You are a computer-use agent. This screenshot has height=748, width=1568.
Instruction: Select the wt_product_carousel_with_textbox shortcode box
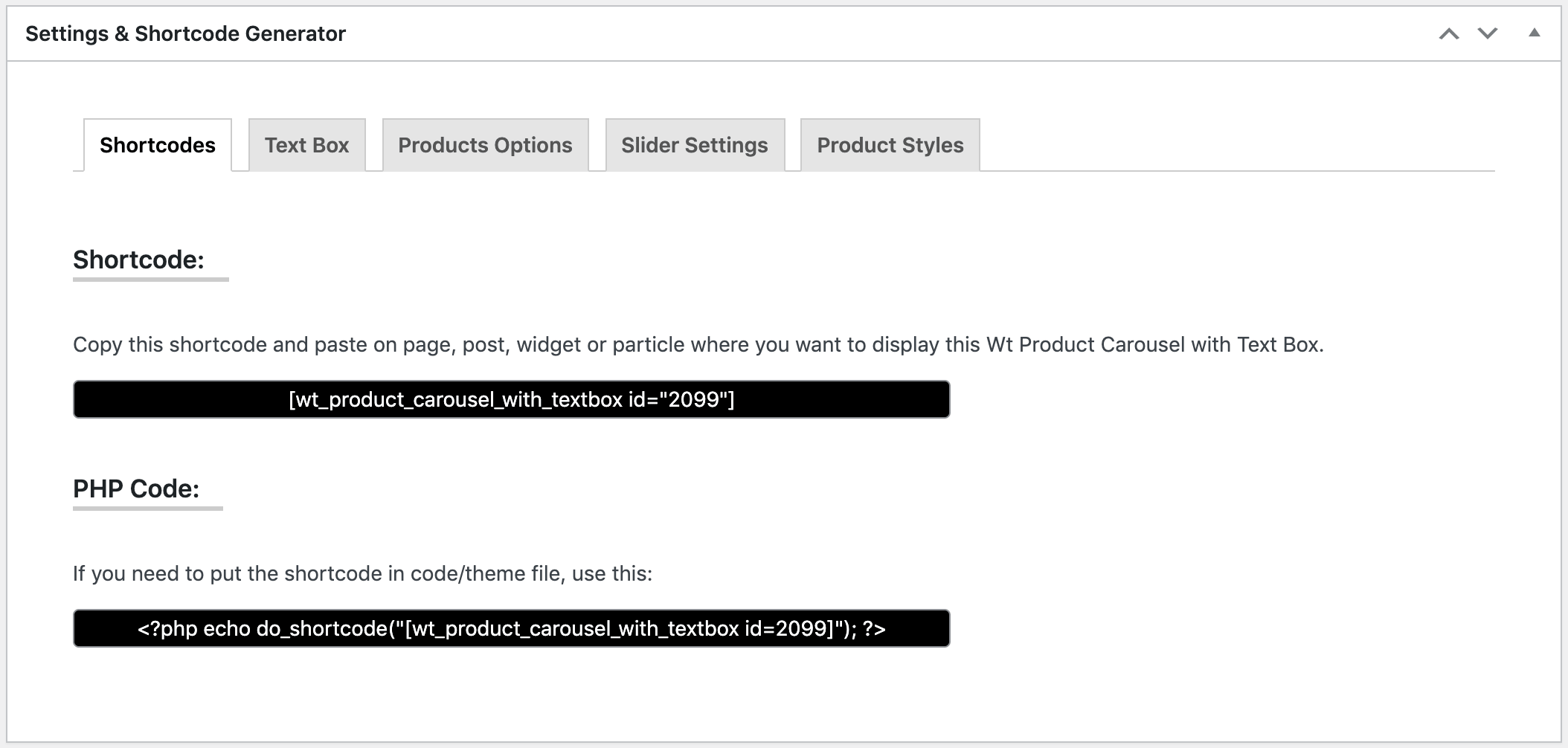coord(512,399)
